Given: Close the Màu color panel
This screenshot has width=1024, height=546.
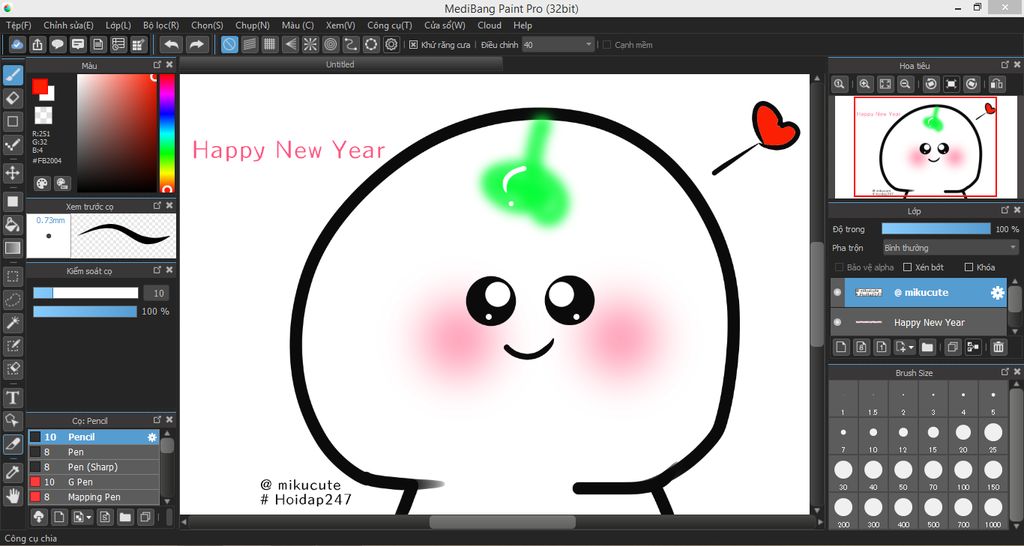Looking at the screenshot, I should 170,65.
